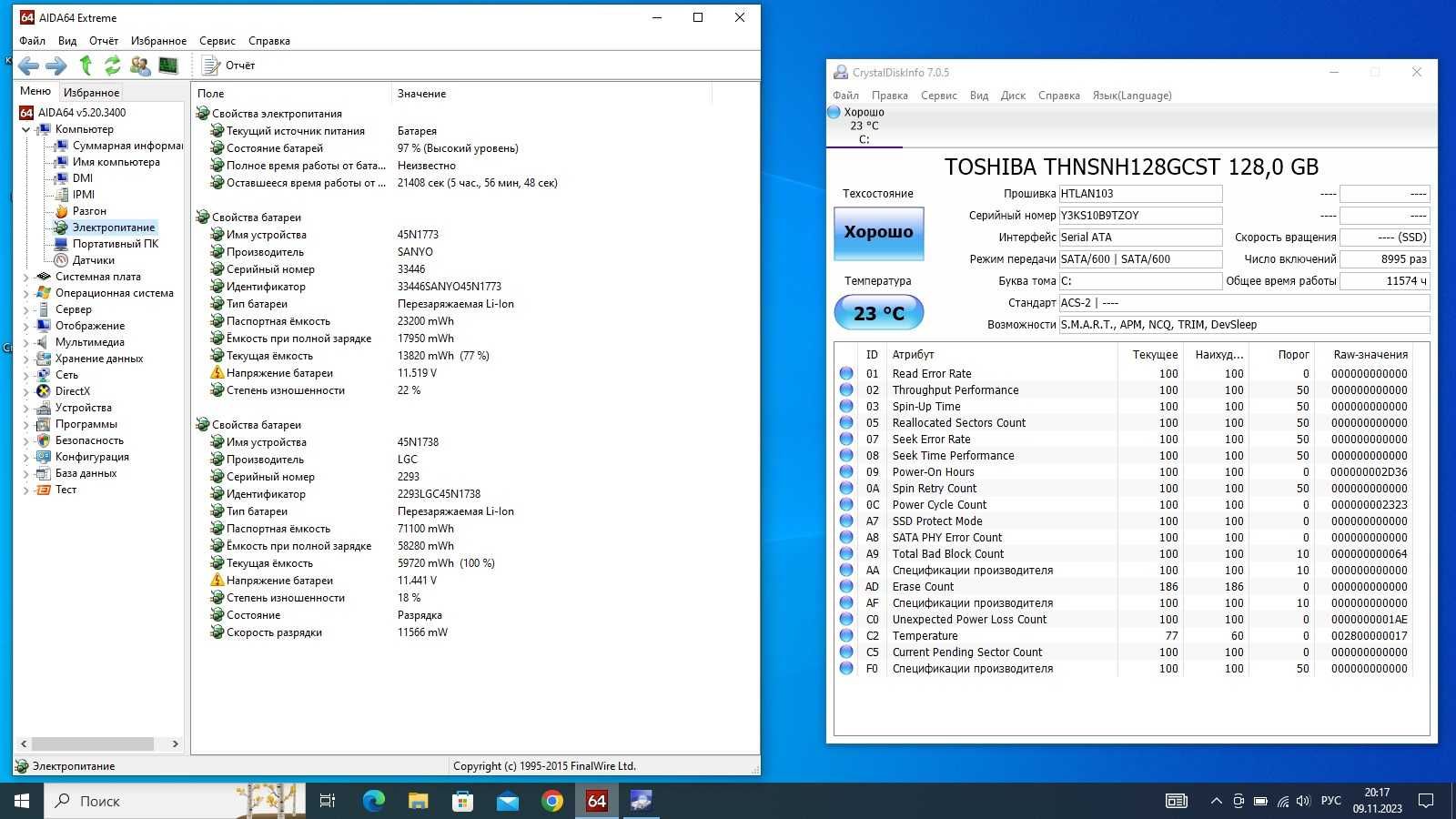Open the Файл menu in AIDA64
1456x819 pixels.
click(32, 41)
